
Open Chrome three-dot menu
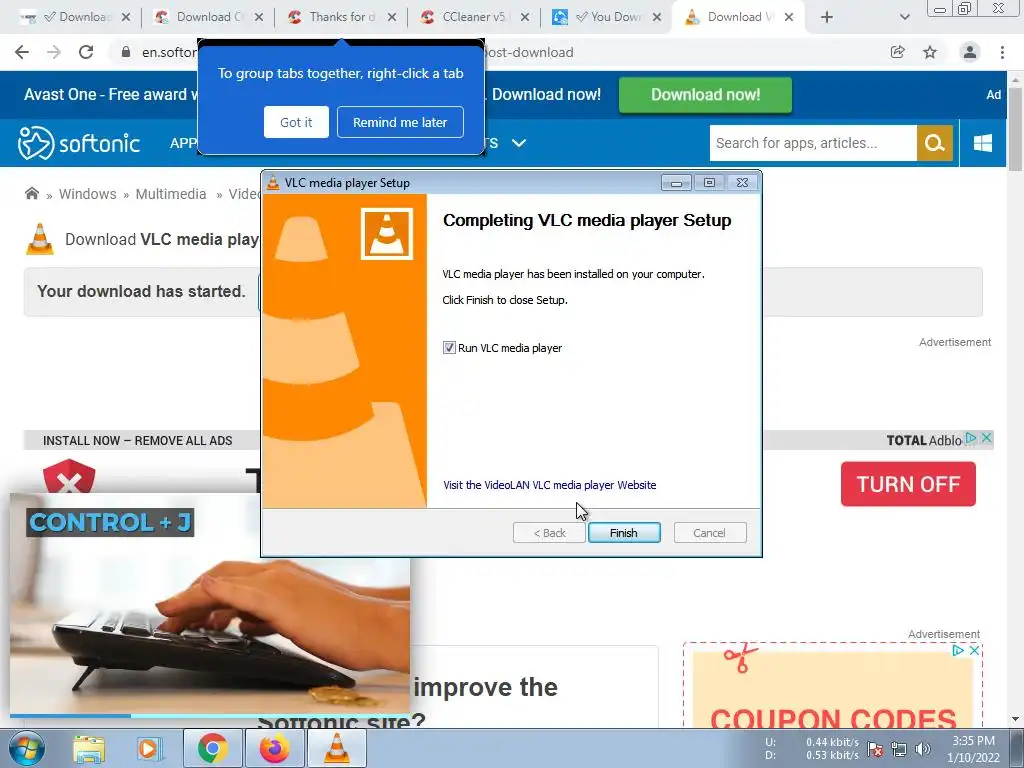point(1002,52)
